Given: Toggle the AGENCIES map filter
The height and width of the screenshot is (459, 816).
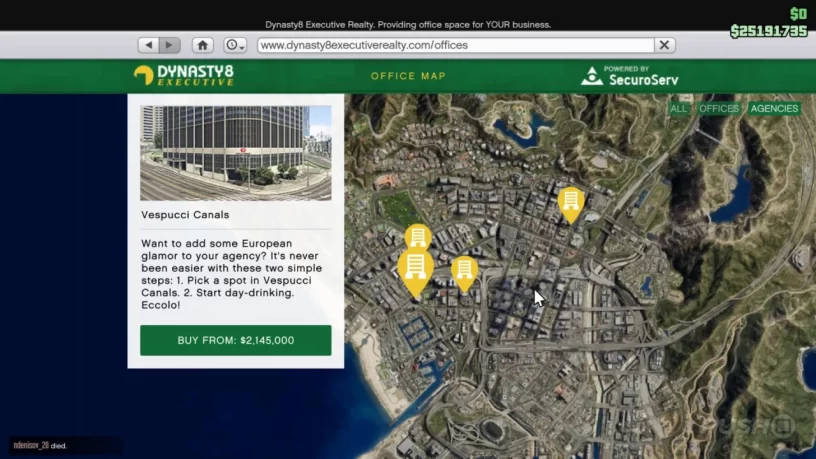Looking at the screenshot, I should (774, 109).
